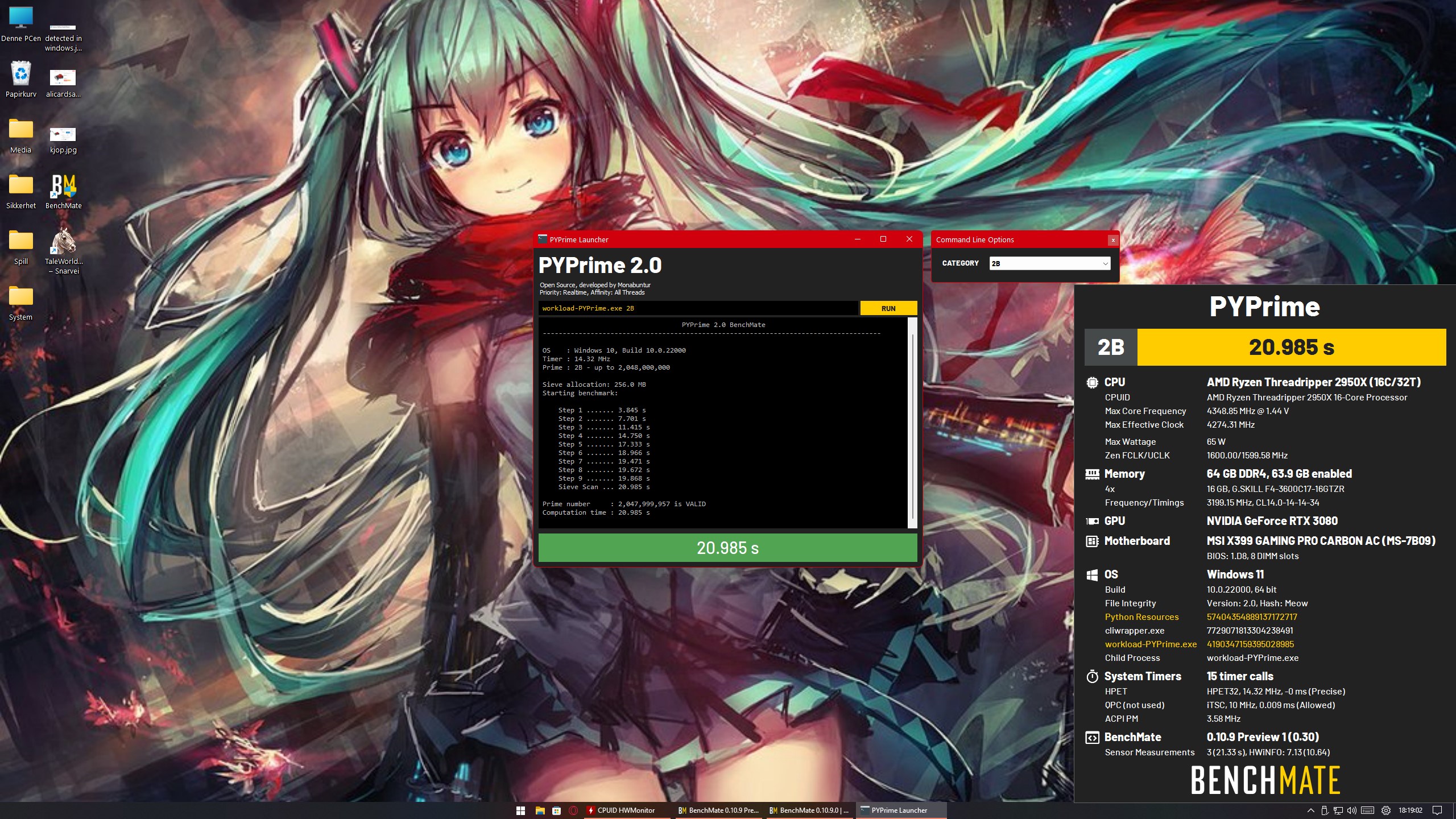1456x819 pixels.
Task: Click the CPU chip icon in BenchMate panel
Action: coord(1092,382)
